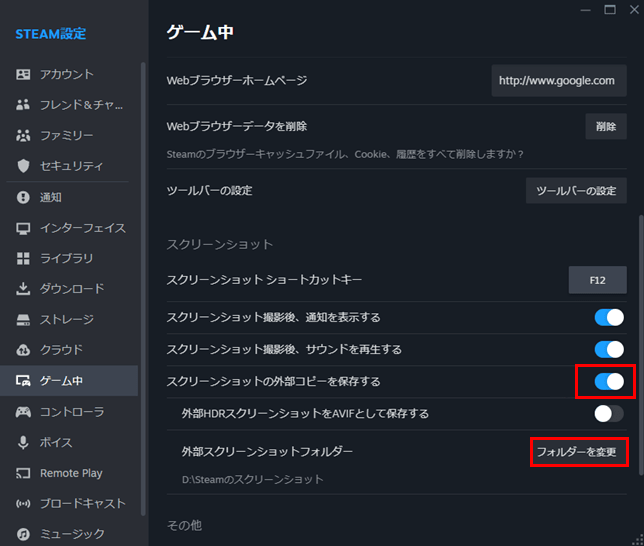Image resolution: width=644 pixels, height=546 pixels.
Task: Disable スクリーンショットの外部コピーを保存する switch
Action: pos(609,381)
